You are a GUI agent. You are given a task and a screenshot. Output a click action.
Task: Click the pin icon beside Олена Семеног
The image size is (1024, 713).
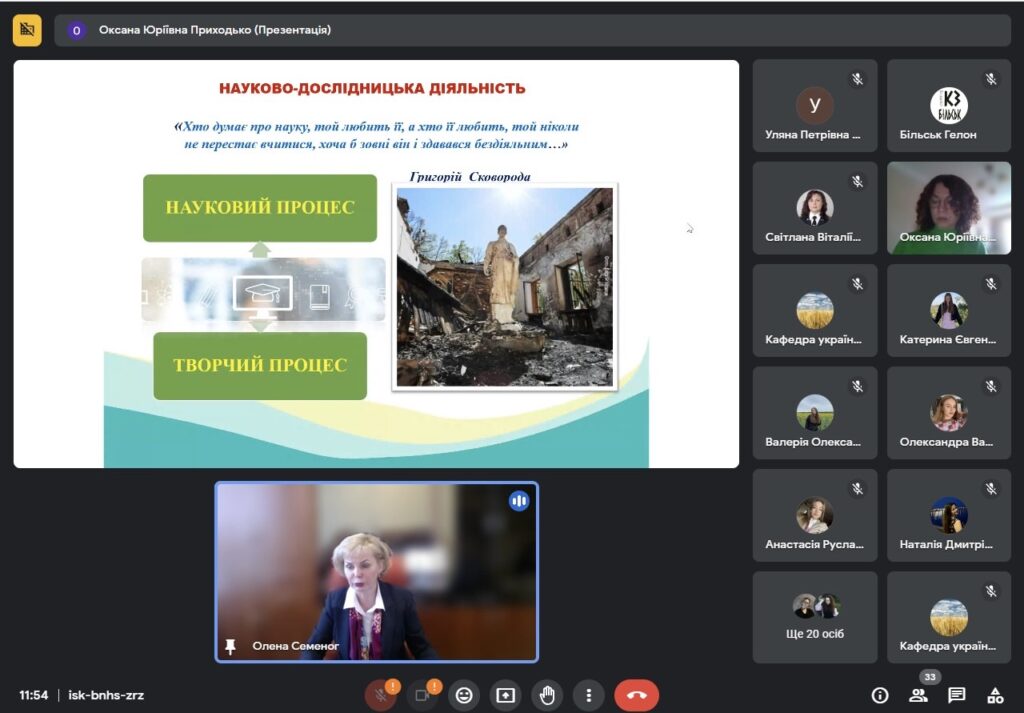(x=231, y=646)
